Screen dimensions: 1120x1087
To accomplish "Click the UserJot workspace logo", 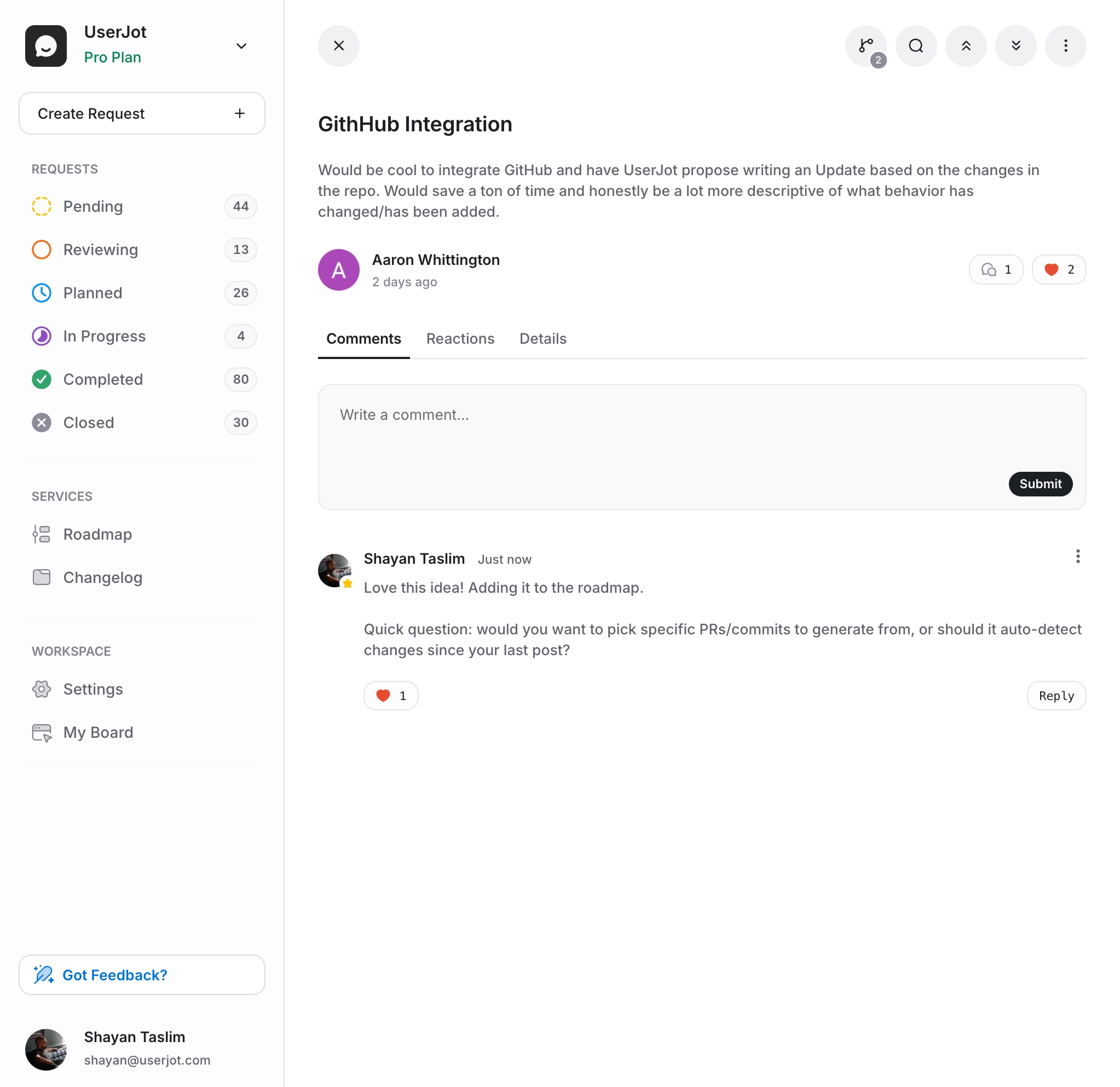I will [46, 45].
